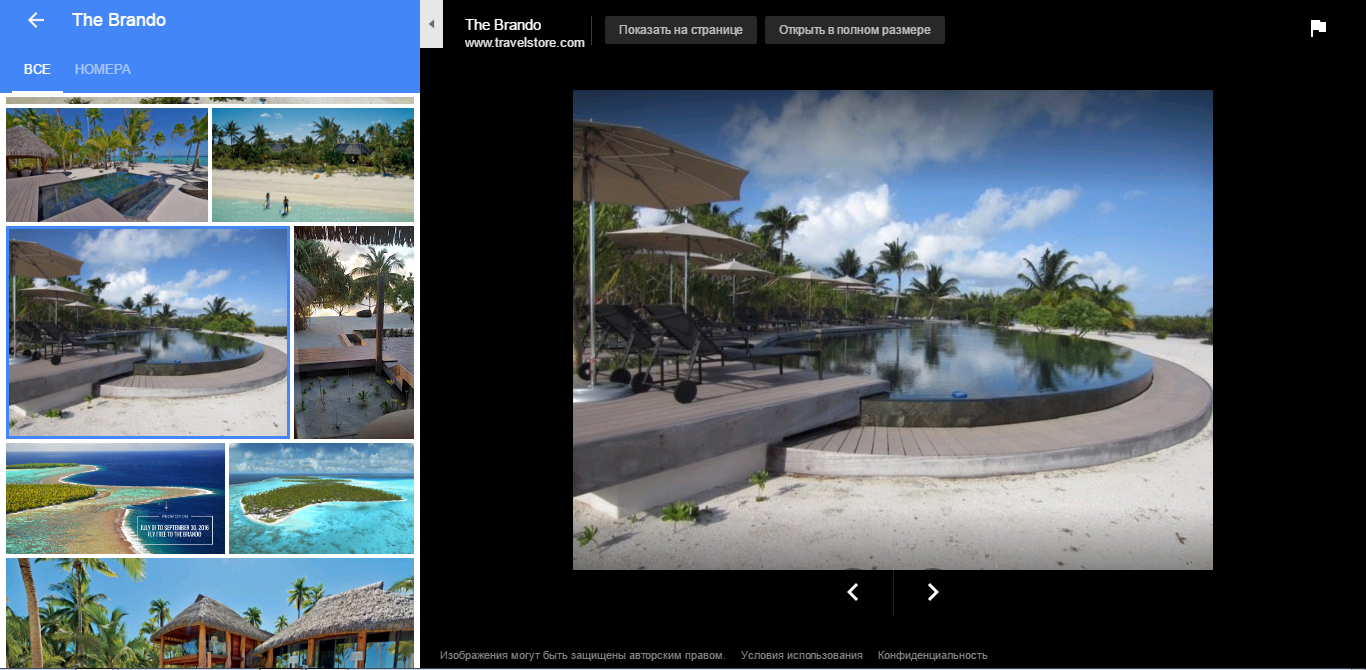
Task: Select the aerial green island thumbnail
Action: point(321,499)
